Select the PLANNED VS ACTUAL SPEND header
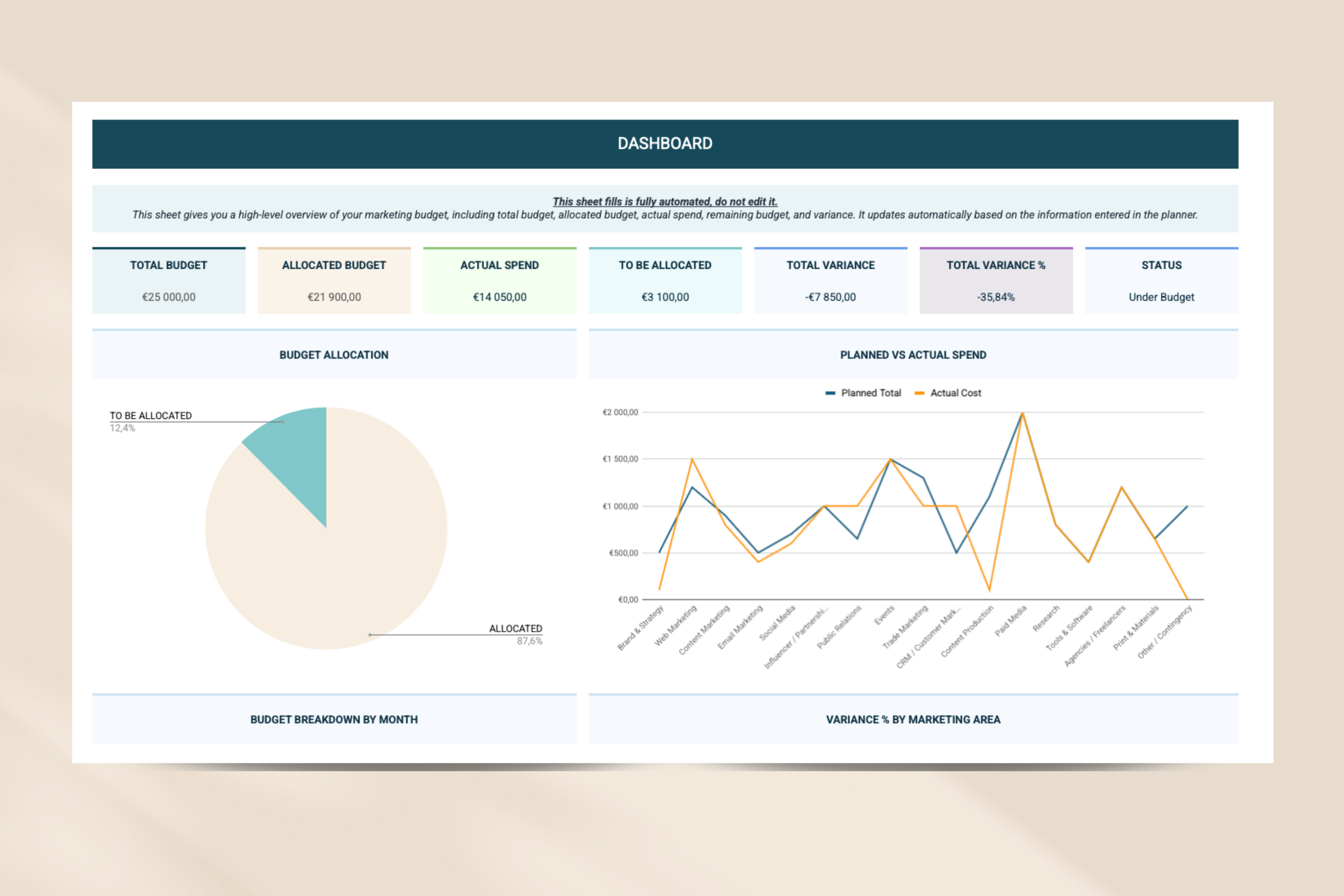1344x896 pixels. (x=913, y=355)
